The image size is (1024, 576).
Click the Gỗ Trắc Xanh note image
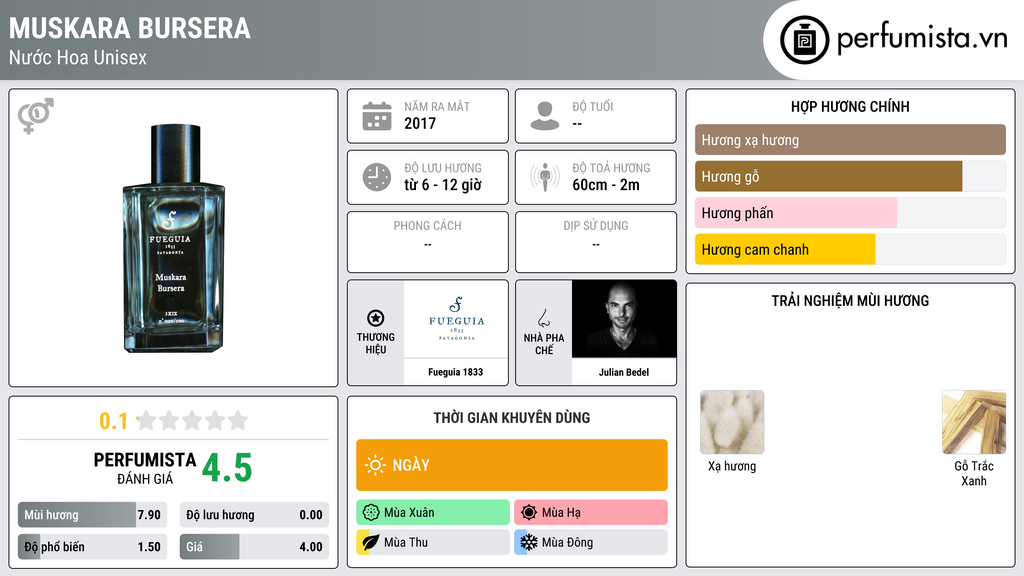point(974,422)
